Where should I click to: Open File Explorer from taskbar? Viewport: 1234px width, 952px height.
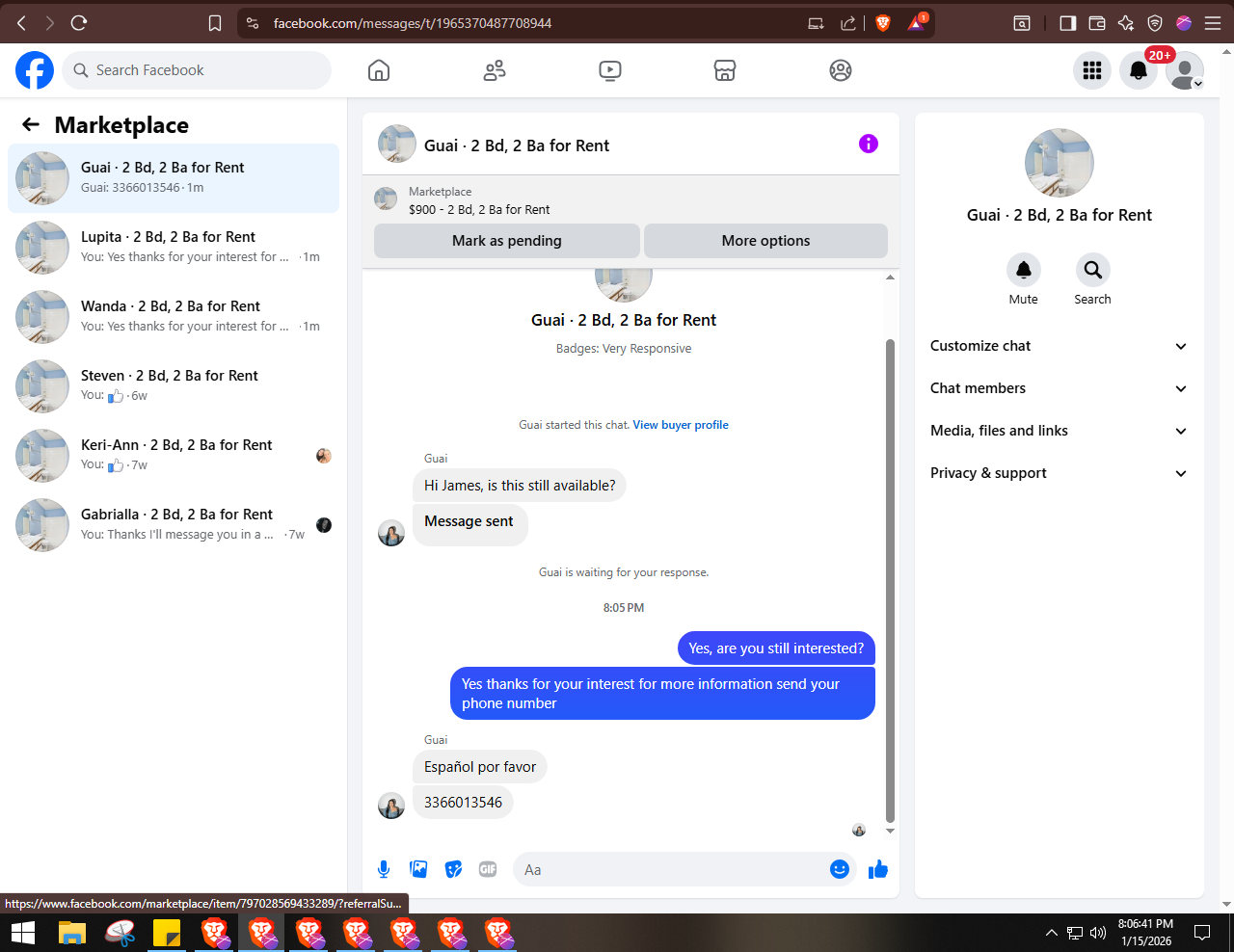click(72, 933)
